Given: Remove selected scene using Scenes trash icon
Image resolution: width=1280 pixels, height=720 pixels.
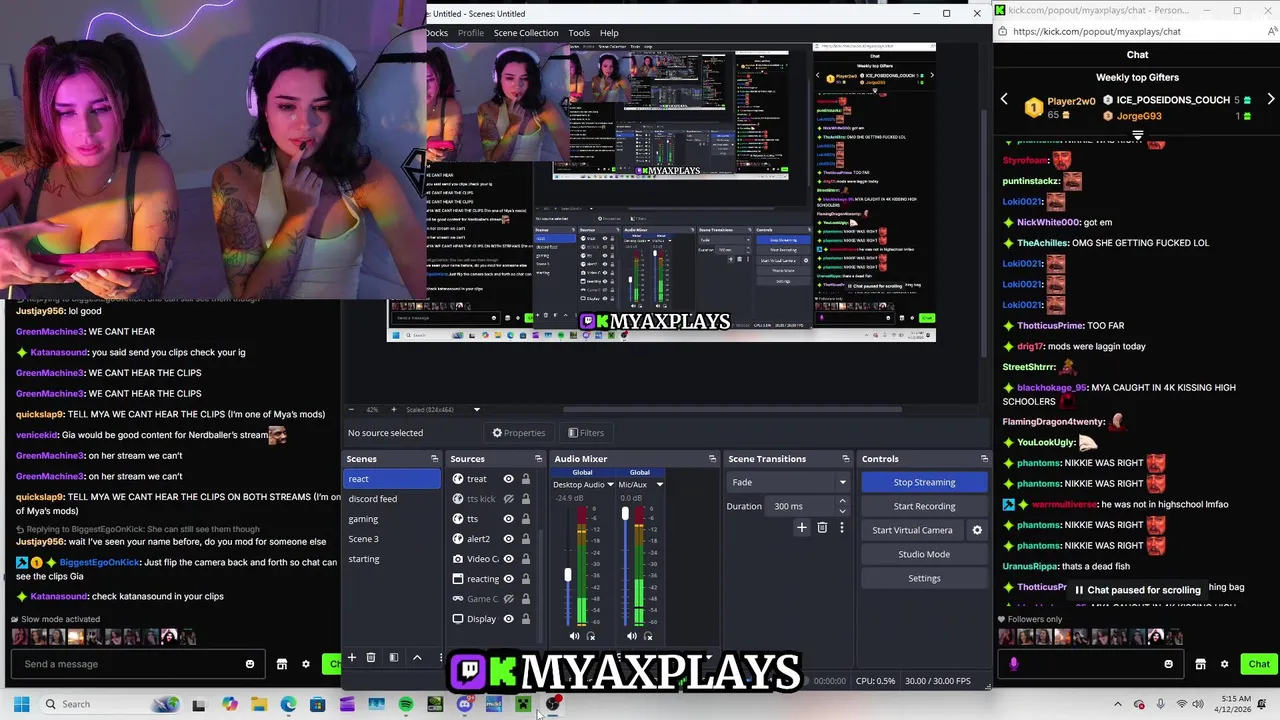Looking at the screenshot, I should point(370,657).
